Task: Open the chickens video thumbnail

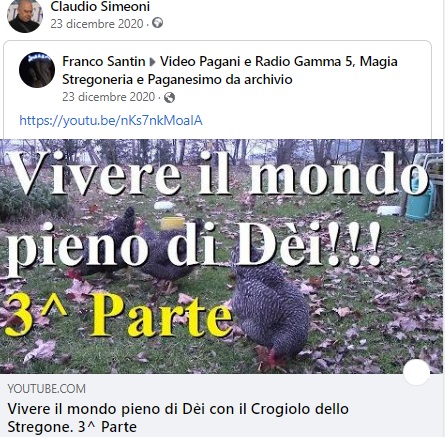Action: pos(222,256)
